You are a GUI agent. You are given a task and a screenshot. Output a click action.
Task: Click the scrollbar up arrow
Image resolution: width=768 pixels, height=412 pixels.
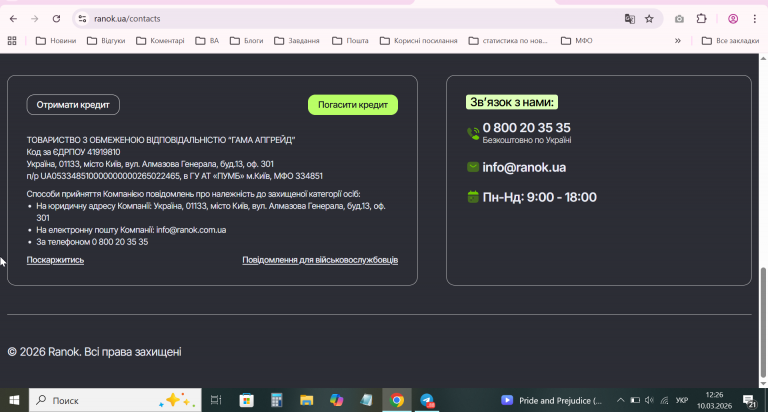tap(763, 58)
